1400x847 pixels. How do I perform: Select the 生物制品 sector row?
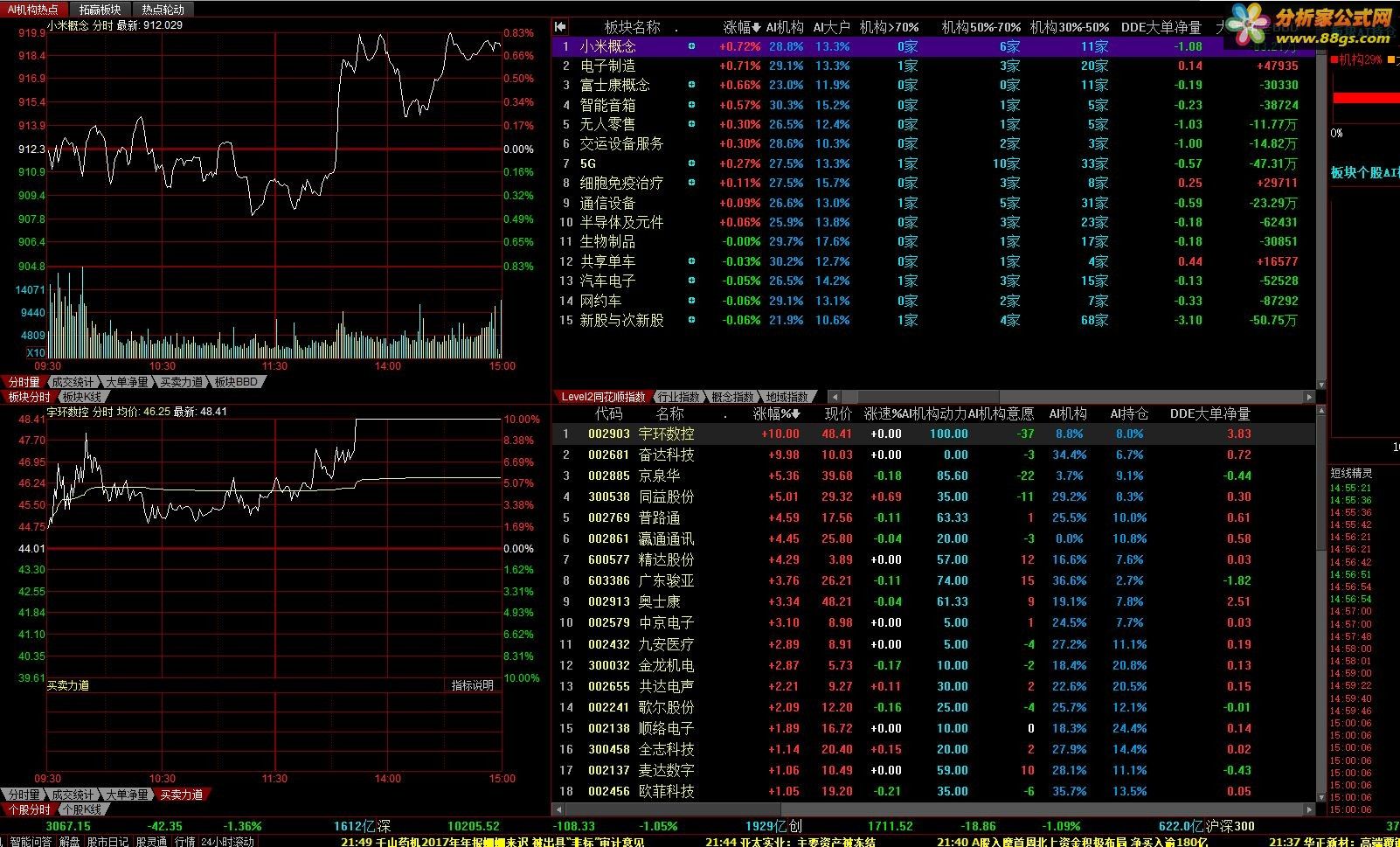(x=933, y=241)
